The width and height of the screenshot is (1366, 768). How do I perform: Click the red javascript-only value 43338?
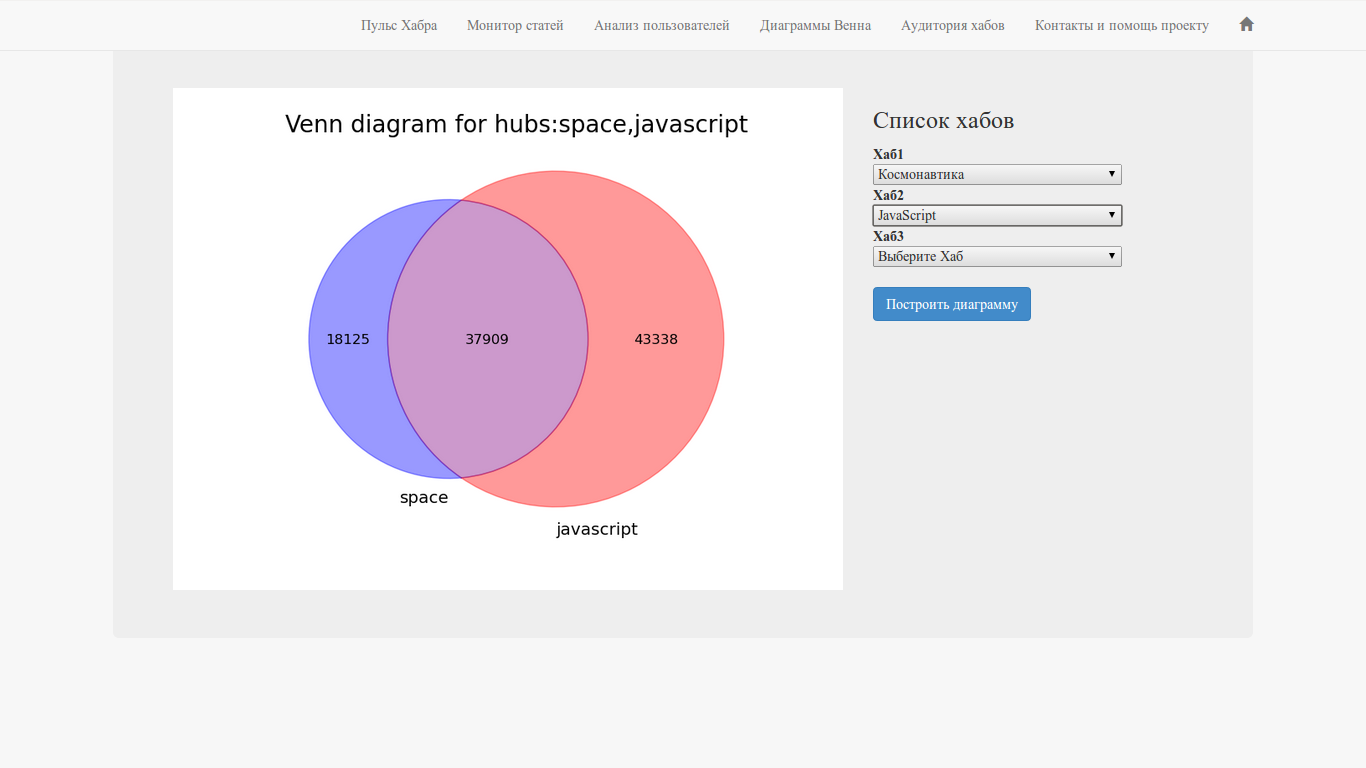(656, 340)
